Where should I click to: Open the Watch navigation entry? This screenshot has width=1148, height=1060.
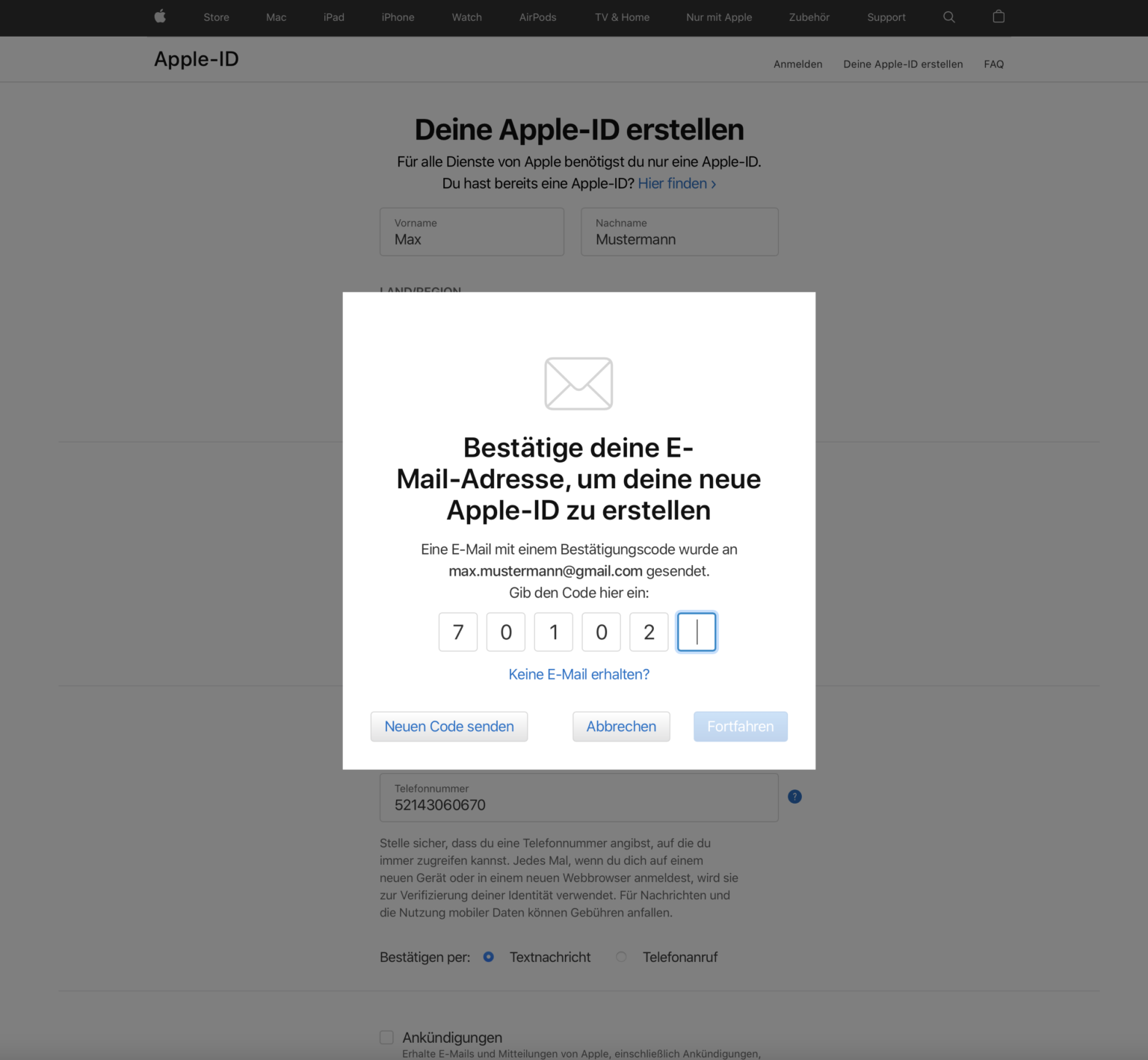(466, 17)
